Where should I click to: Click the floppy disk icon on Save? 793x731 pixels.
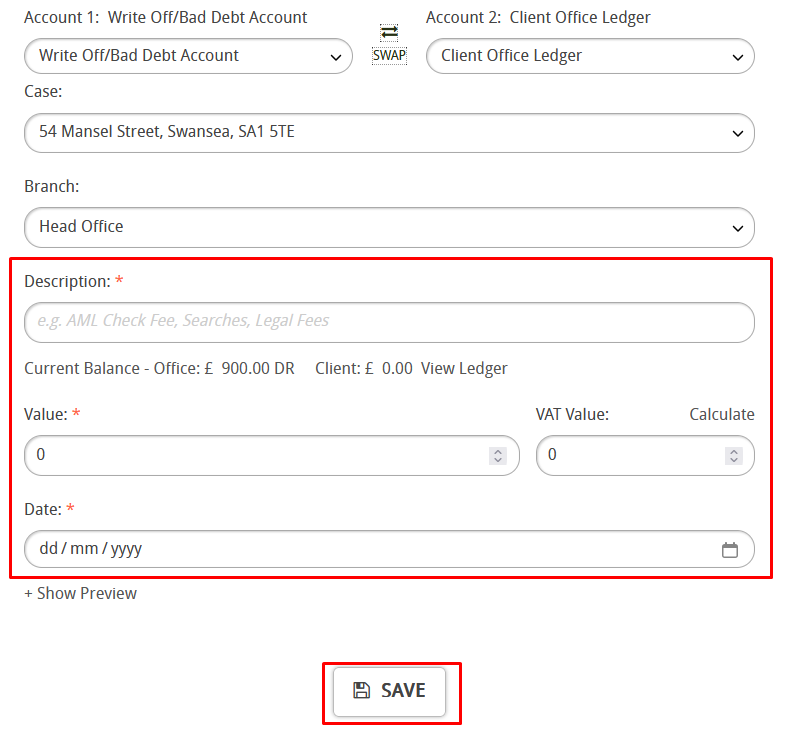click(x=362, y=690)
